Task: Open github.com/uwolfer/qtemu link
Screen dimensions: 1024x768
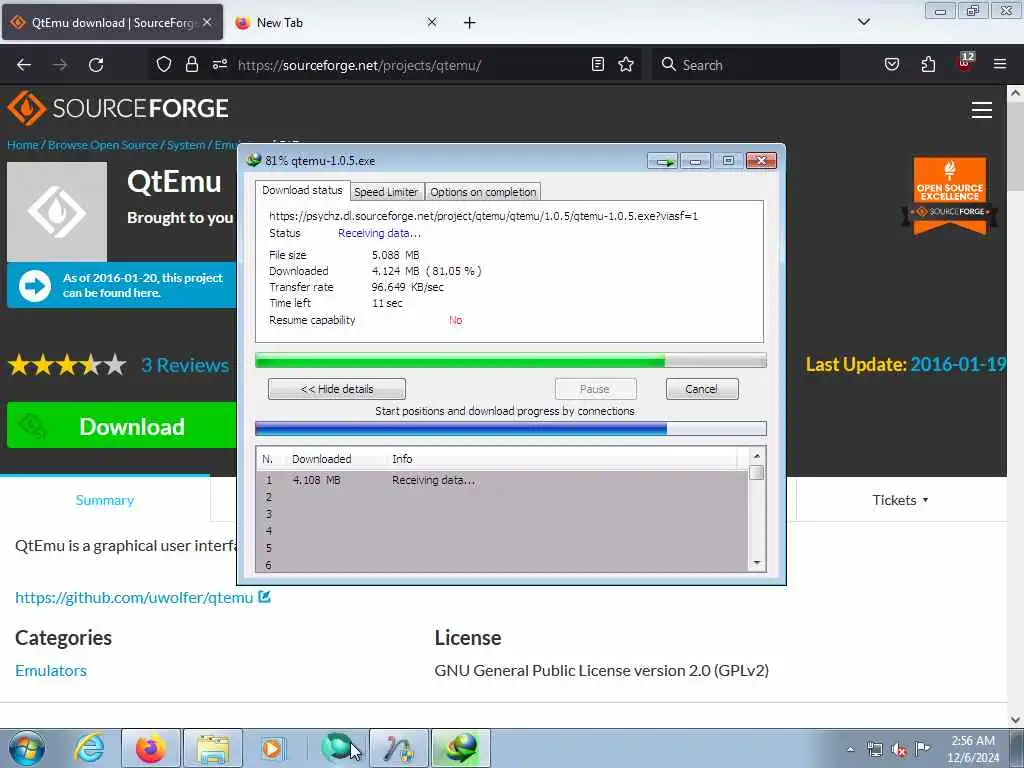Action: pos(134,598)
